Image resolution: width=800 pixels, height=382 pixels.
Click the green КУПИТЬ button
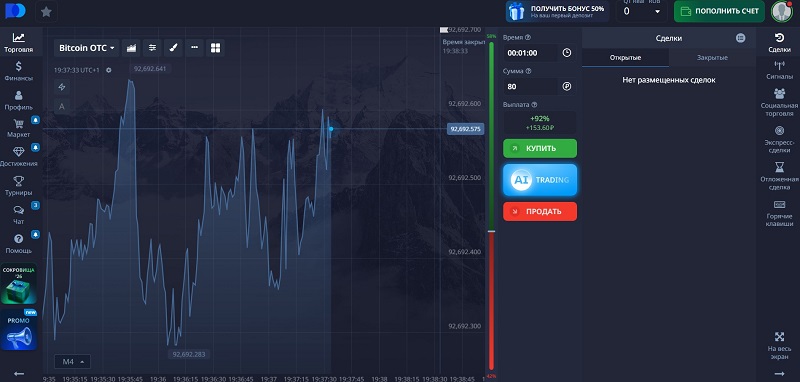tap(540, 148)
